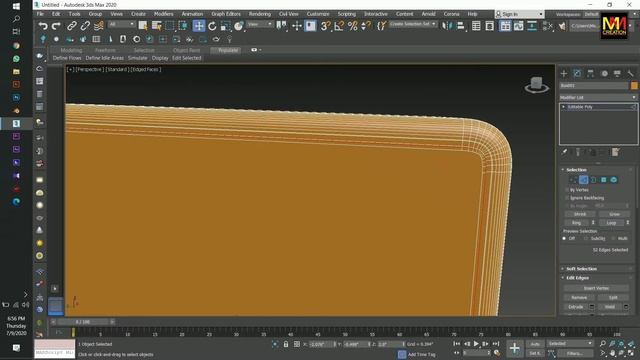
Task: Click the Unlink Selection broken chain icon
Action: point(85,26)
